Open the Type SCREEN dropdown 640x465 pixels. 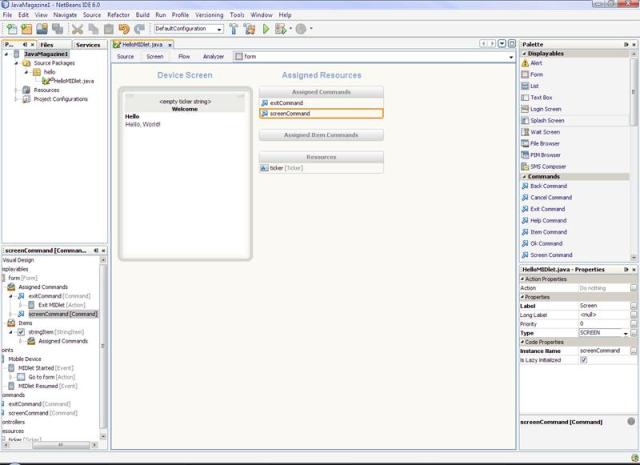click(626, 333)
